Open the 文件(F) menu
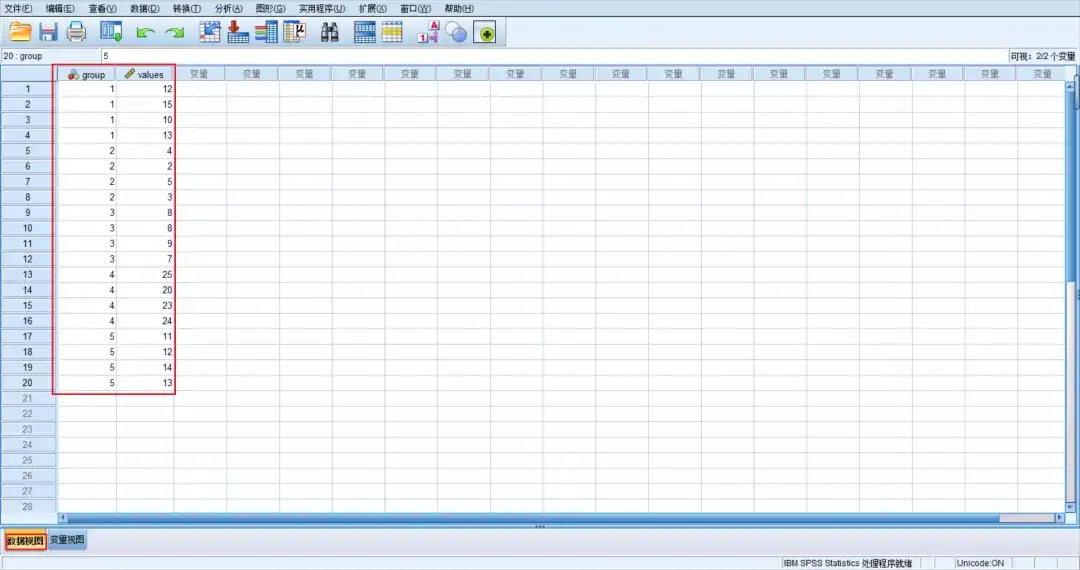The height and width of the screenshot is (570, 1080). pyautogui.click(x=18, y=8)
